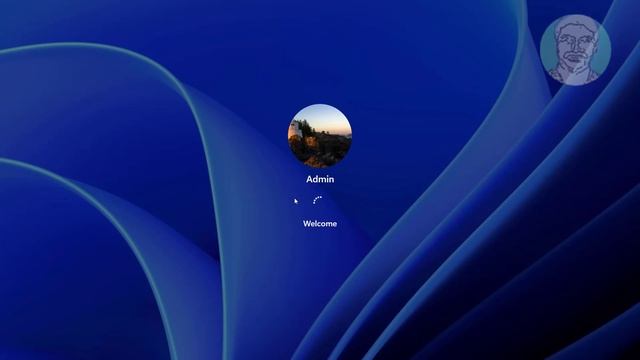640x360 pixels.
Task: Click the sketched face avatar overlay
Action: click(x=576, y=50)
